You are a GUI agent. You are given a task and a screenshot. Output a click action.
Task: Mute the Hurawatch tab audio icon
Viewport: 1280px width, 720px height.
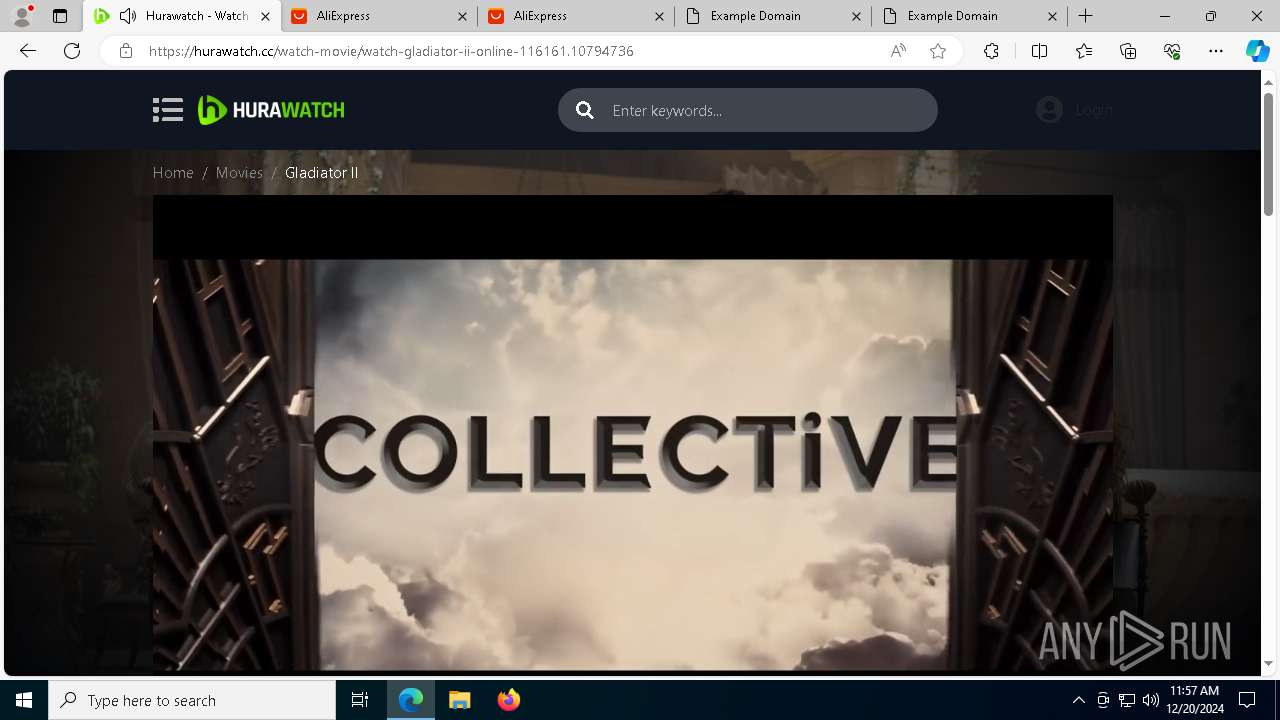(x=127, y=16)
